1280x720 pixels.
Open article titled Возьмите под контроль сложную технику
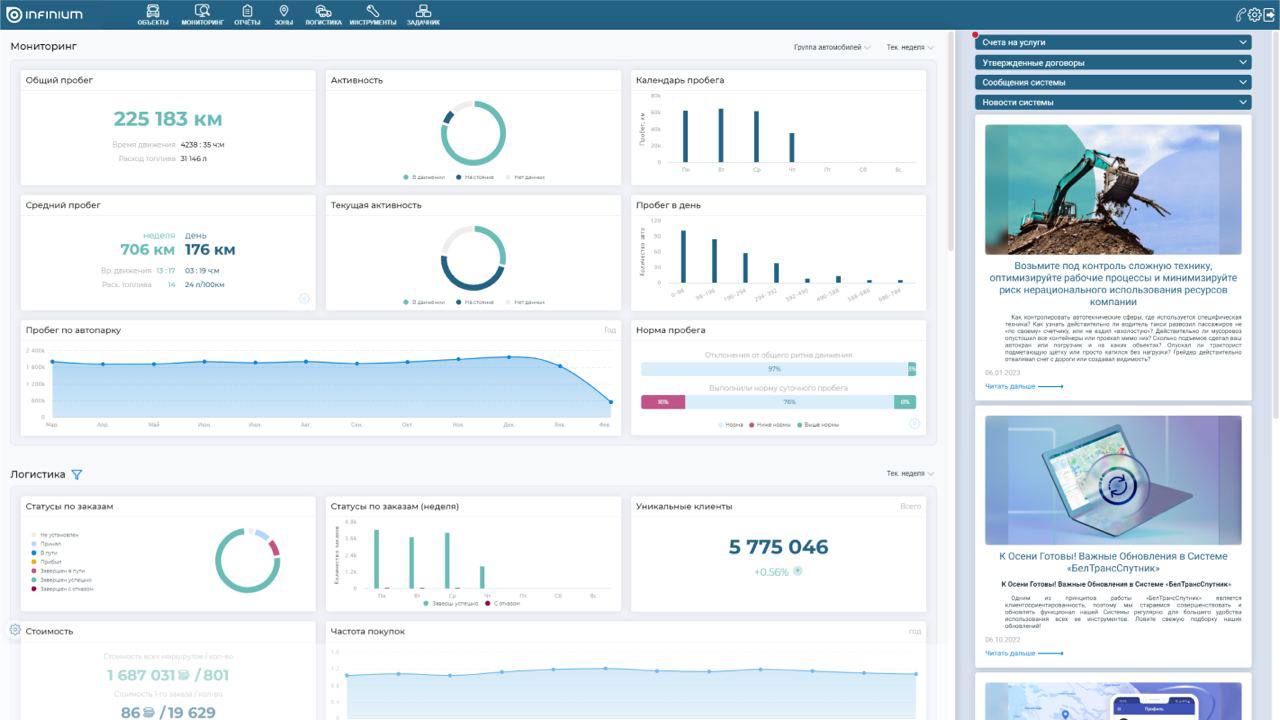click(1113, 284)
